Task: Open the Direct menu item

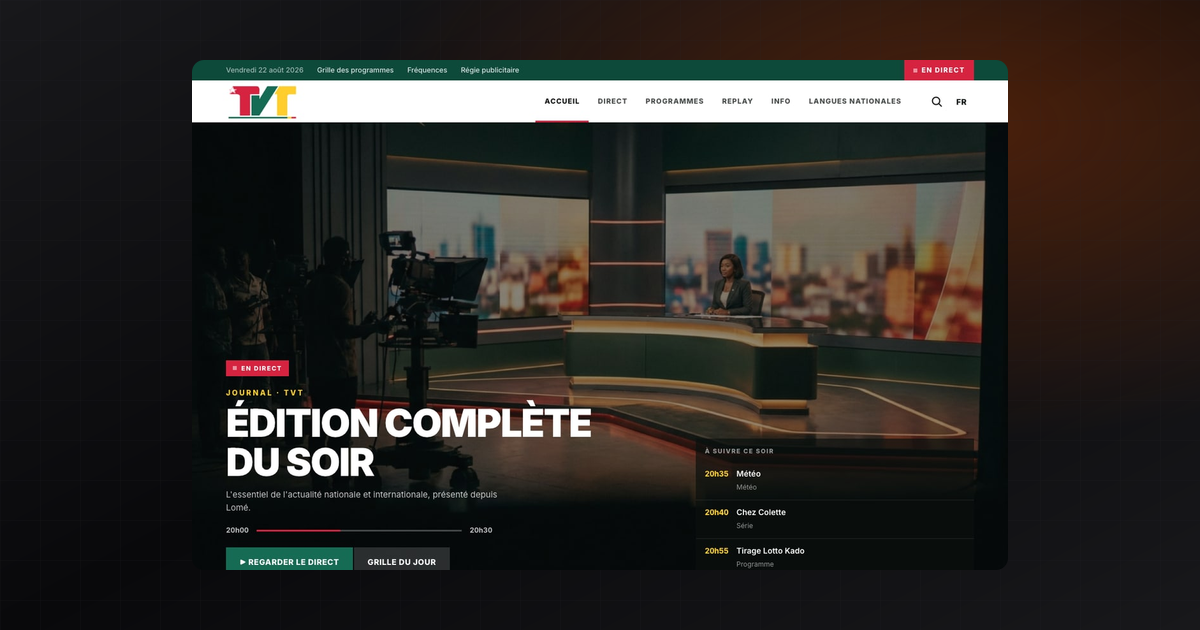Action: [x=612, y=101]
